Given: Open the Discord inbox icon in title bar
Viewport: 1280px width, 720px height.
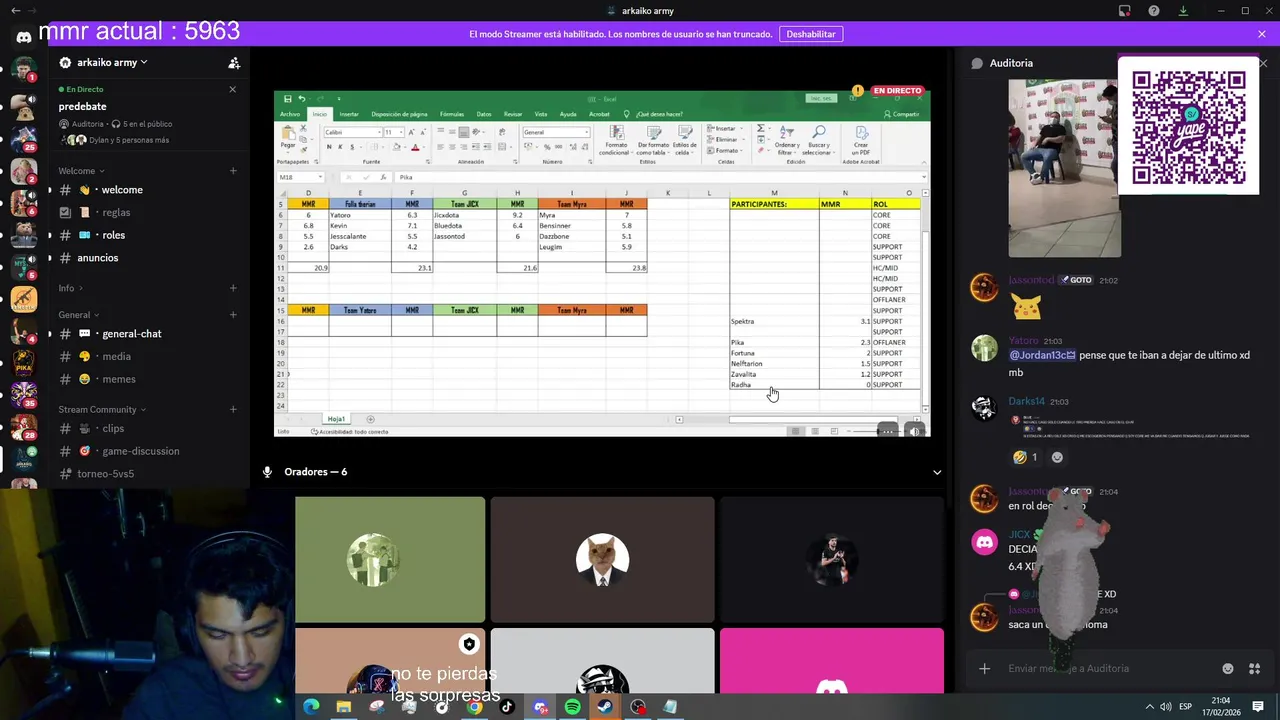Looking at the screenshot, I should pyautogui.click(x=1125, y=11).
